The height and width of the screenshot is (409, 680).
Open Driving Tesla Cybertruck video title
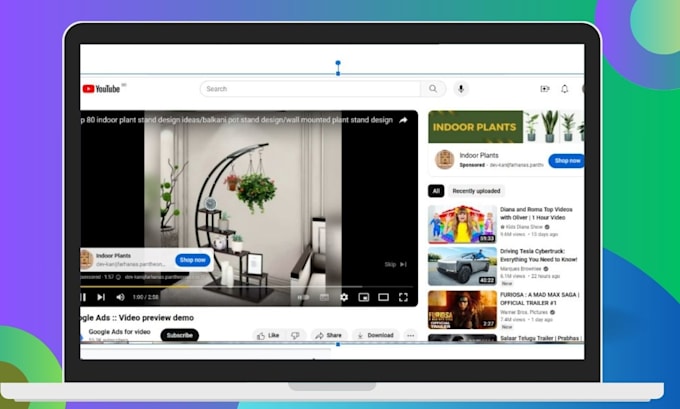(x=539, y=255)
